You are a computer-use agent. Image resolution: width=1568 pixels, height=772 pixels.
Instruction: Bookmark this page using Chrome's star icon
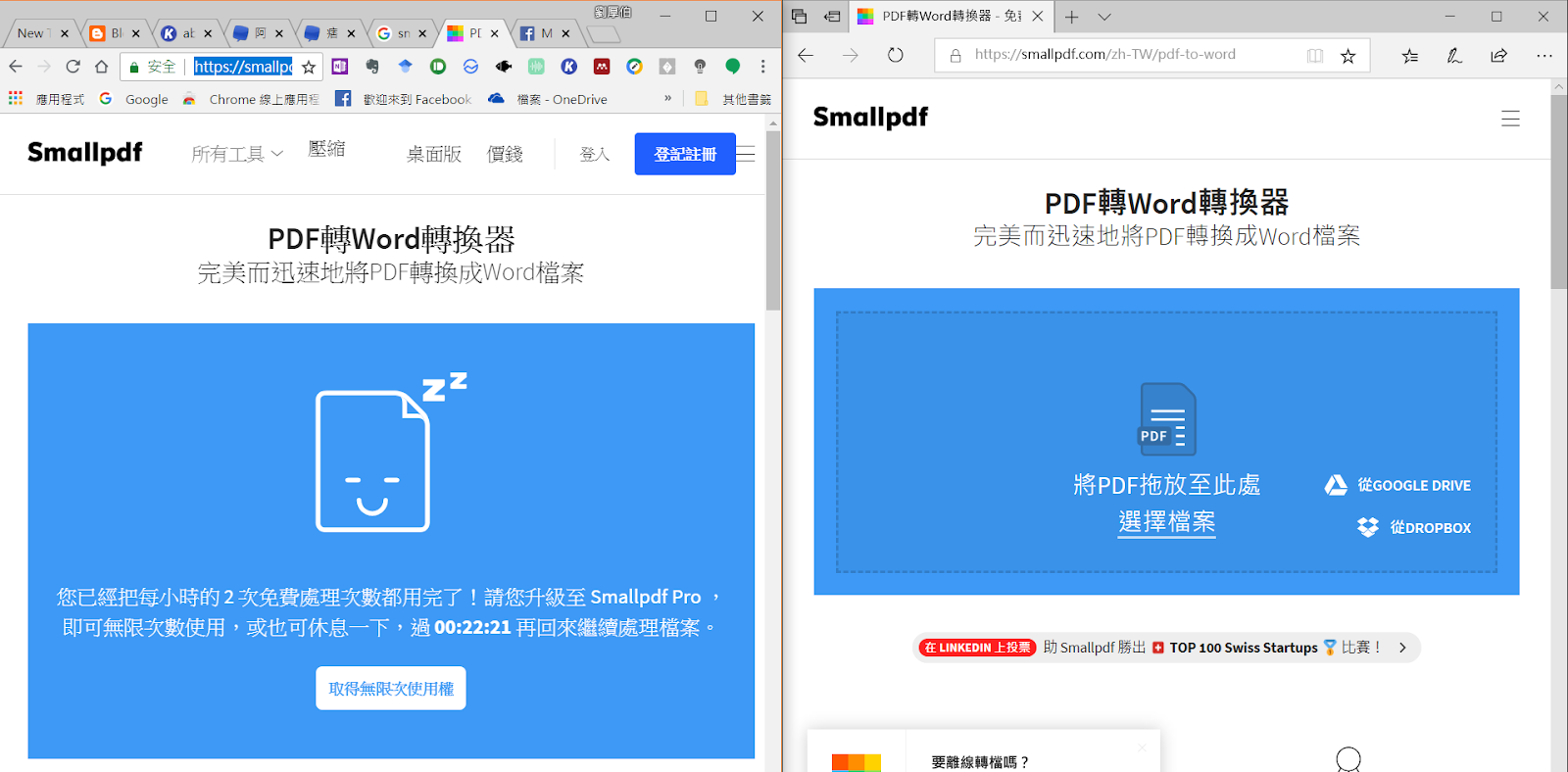309,67
